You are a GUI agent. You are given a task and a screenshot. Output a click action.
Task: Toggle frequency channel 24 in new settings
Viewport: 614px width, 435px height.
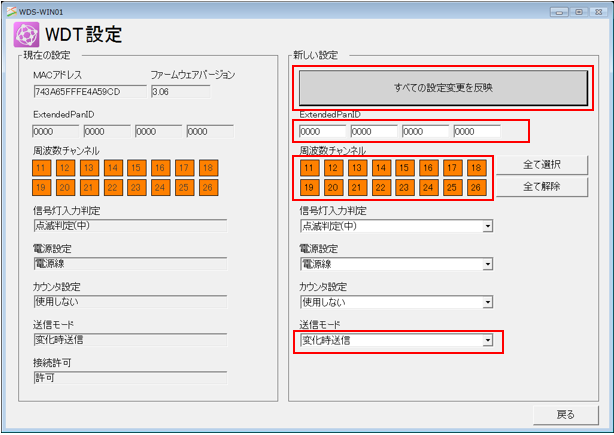coord(428,187)
